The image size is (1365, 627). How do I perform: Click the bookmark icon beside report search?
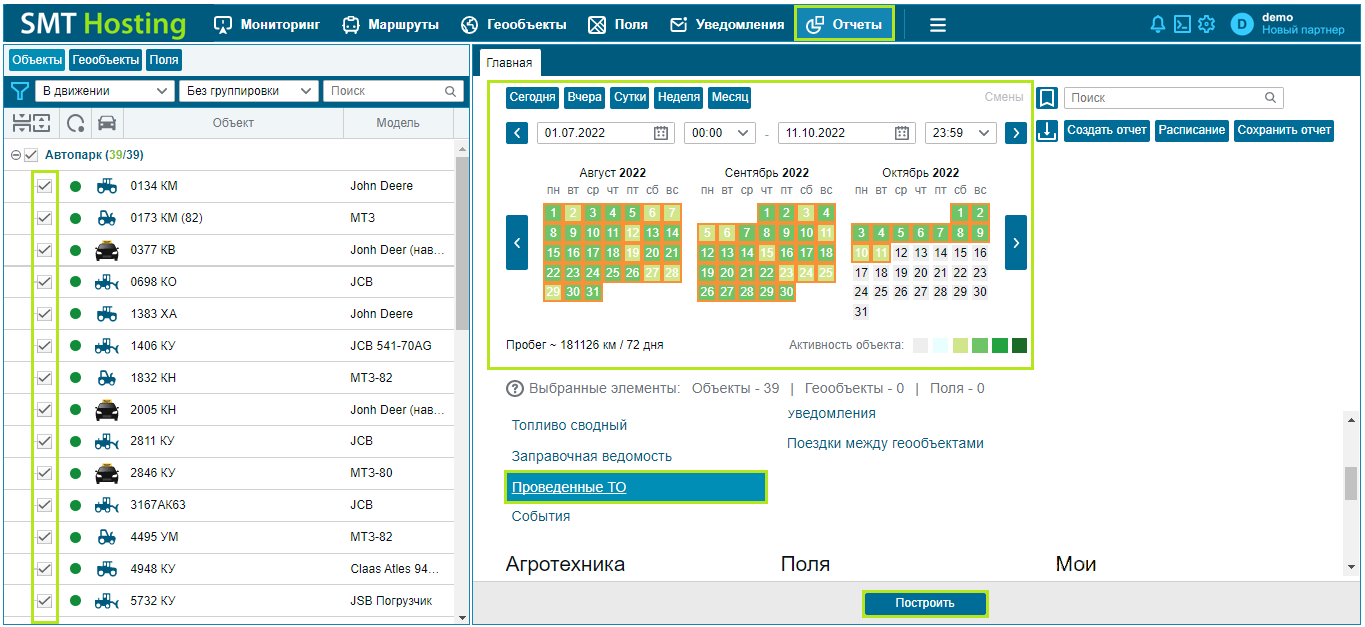point(1047,98)
